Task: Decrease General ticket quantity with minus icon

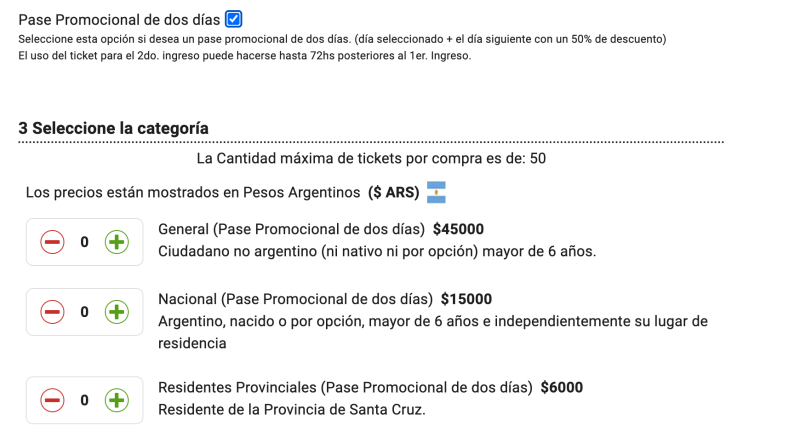Action: tap(53, 242)
